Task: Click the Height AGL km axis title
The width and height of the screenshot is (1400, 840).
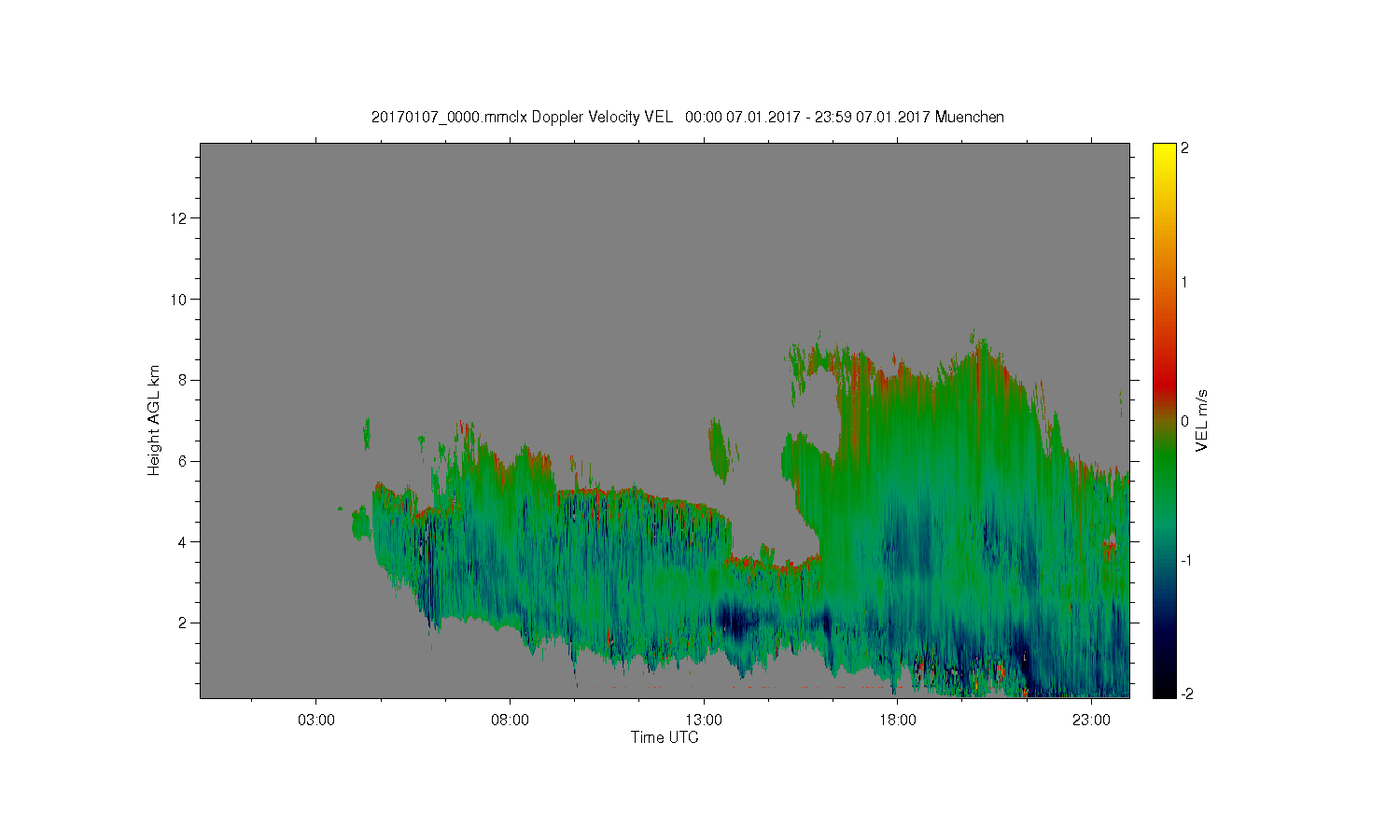Action: click(x=154, y=420)
